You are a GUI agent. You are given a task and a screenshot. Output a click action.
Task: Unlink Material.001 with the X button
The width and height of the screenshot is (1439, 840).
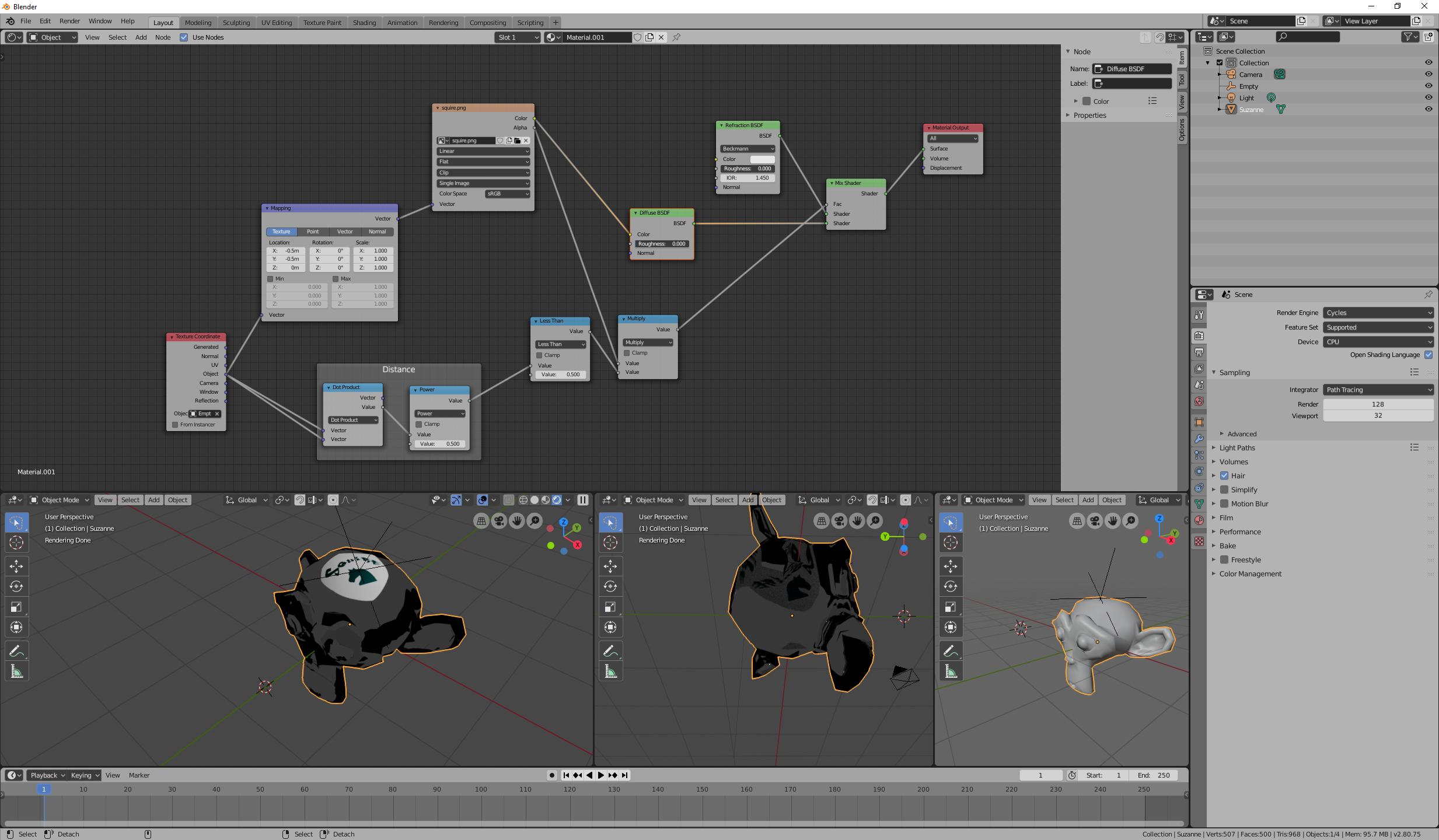tap(661, 37)
